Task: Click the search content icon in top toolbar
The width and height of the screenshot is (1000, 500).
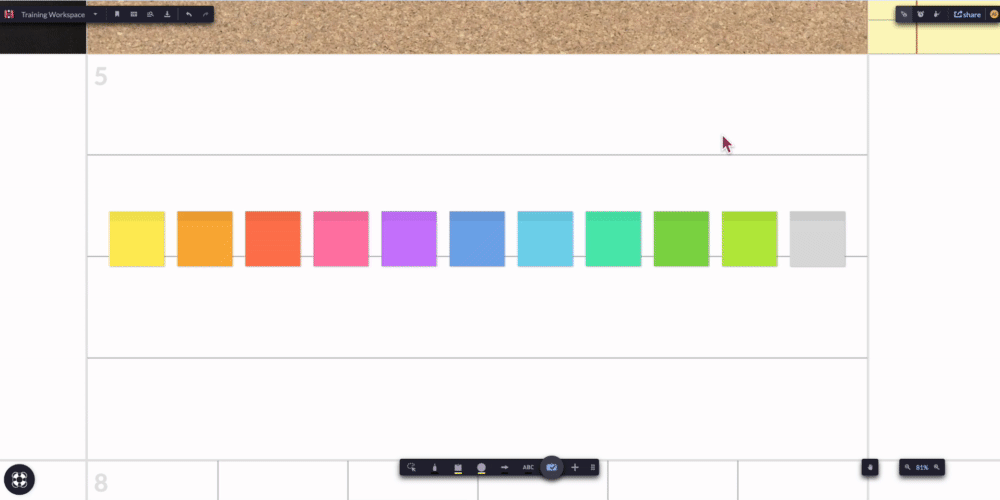Action: [x=151, y=14]
